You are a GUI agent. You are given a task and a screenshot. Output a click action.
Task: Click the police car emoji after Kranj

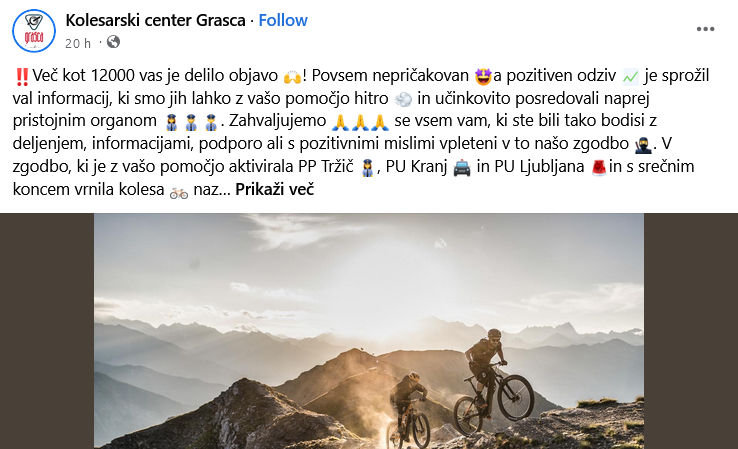(x=462, y=168)
